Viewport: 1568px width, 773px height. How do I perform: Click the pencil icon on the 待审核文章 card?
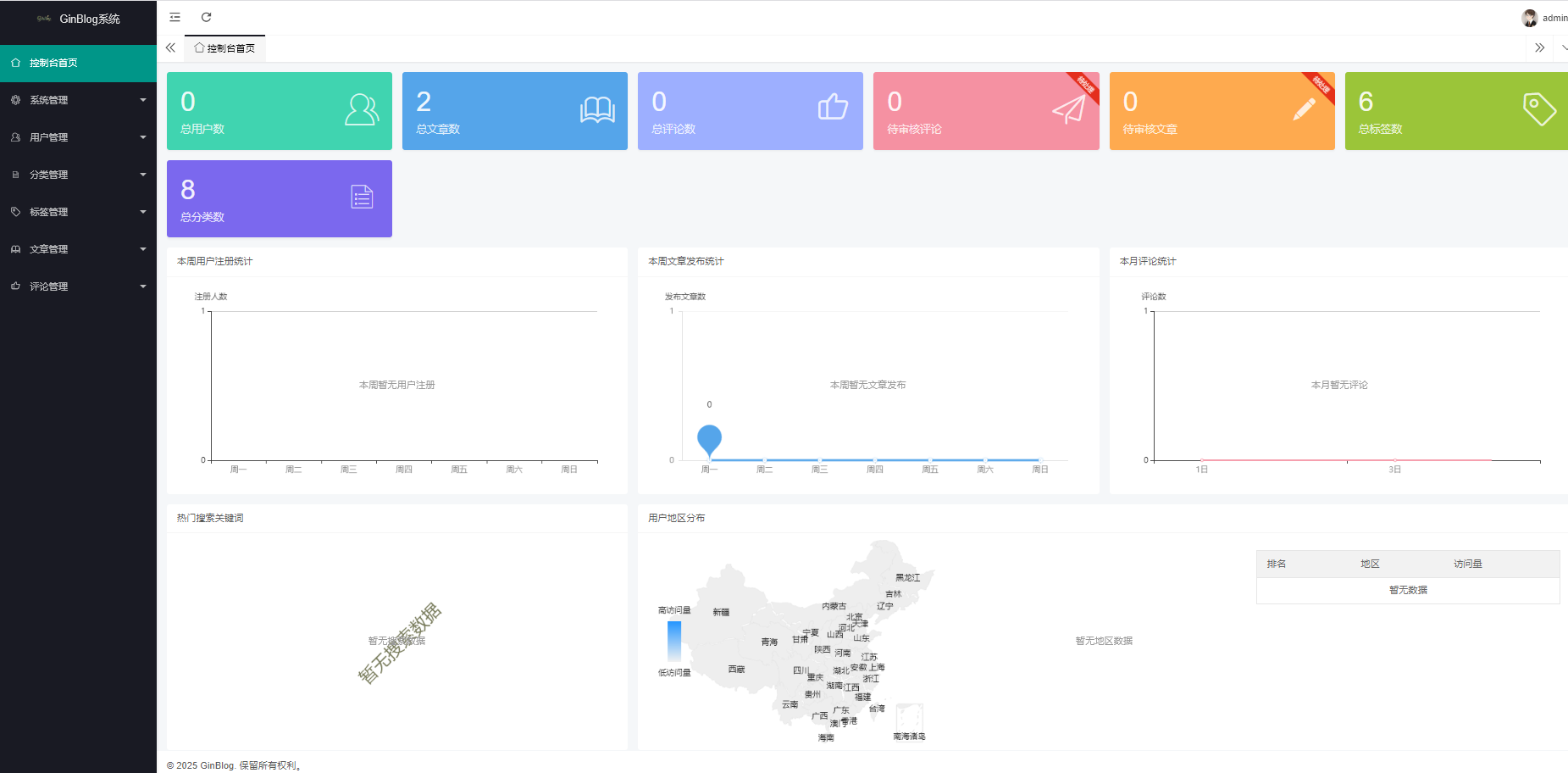pyautogui.click(x=1305, y=109)
